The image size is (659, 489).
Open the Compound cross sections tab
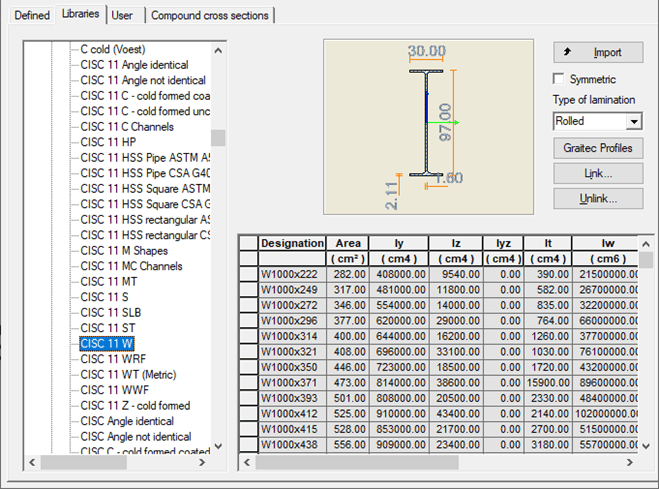click(x=210, y=15)
